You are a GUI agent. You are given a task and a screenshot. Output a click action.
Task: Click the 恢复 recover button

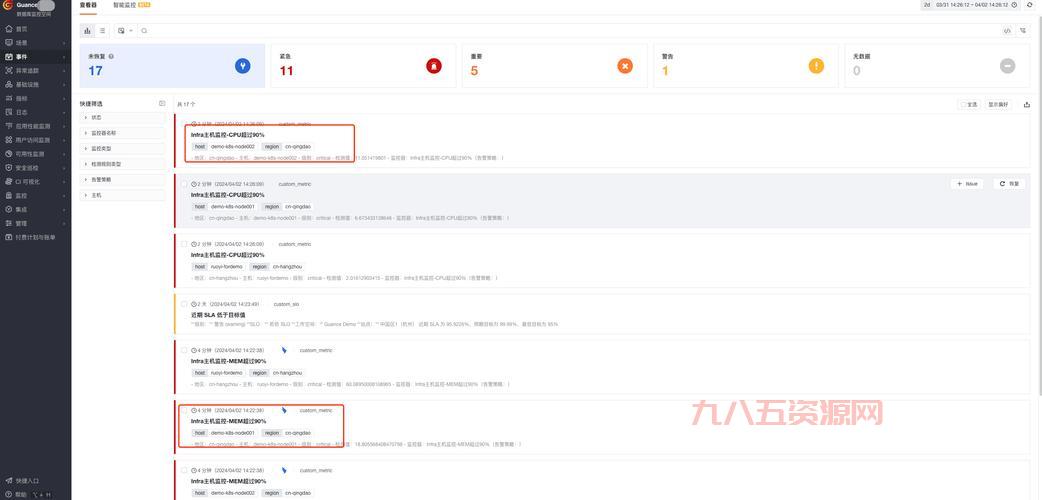(x=1009, y=184)
